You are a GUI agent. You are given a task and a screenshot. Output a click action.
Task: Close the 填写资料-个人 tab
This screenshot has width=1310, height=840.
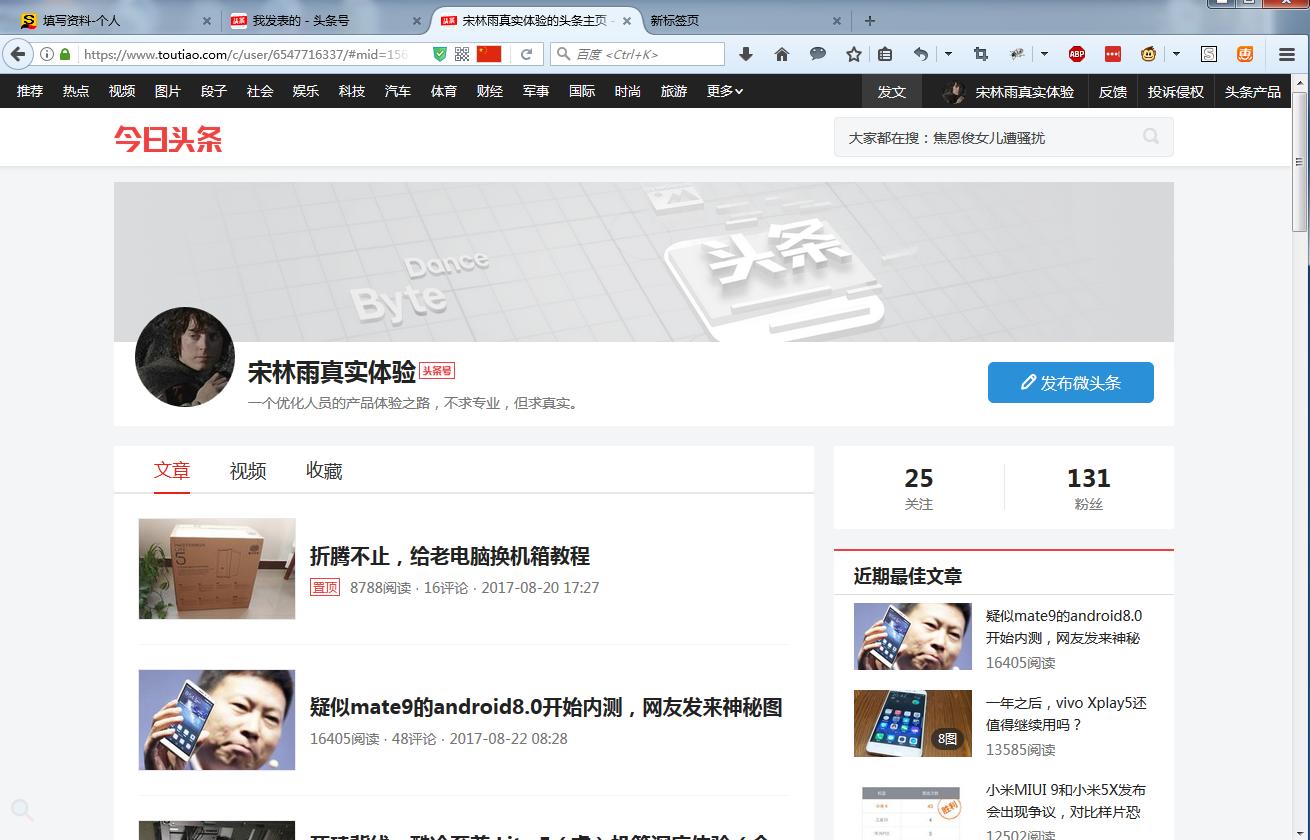pyautogui.click(x=207, y=20)
